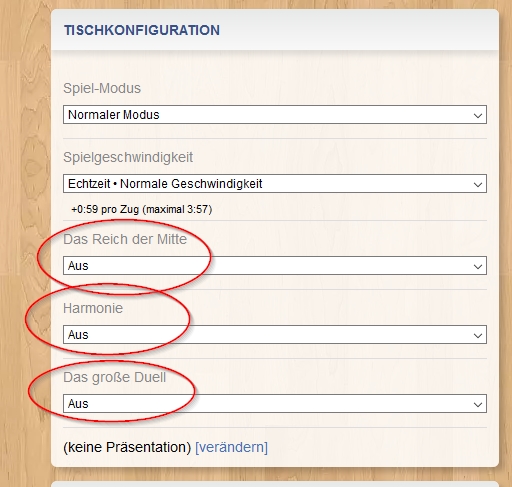Click the Das große Duell label
The width and height of the screenshot is (512, 487).
click(115, 377)
